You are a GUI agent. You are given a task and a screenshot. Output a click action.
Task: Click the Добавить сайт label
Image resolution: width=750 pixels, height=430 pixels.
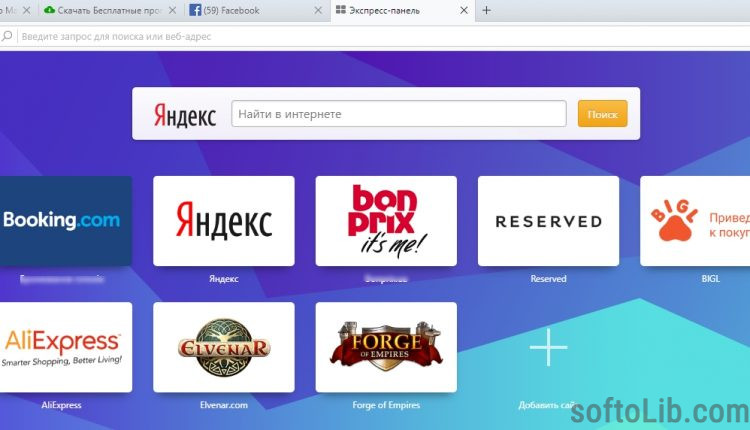tap(548, 405)
